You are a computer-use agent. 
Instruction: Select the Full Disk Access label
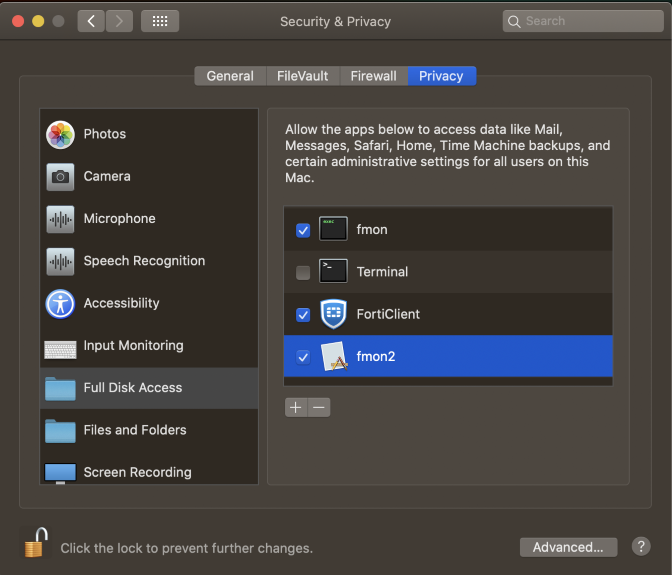[133, 387]
